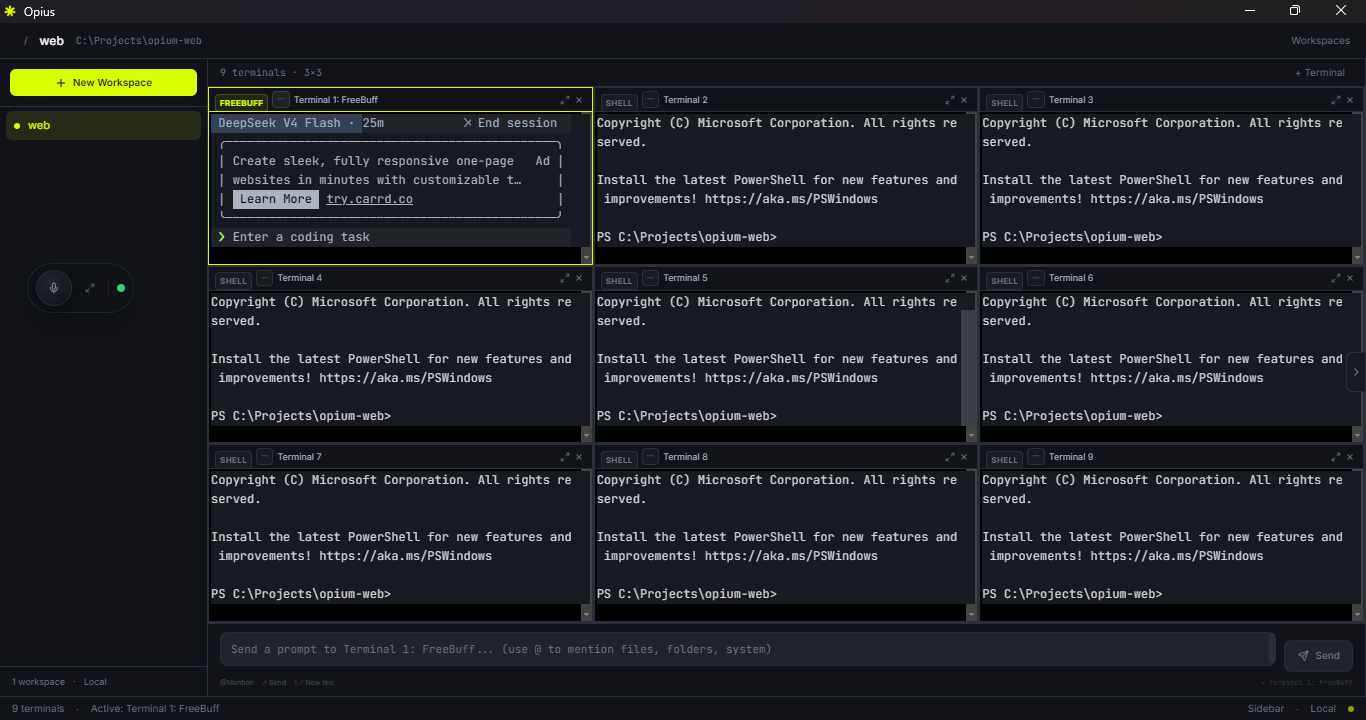Click PS C:\Projects\opium-web> prompt in Terminal 8
This screenshot has width=1366, height=720.
click(x=686, y=594)
